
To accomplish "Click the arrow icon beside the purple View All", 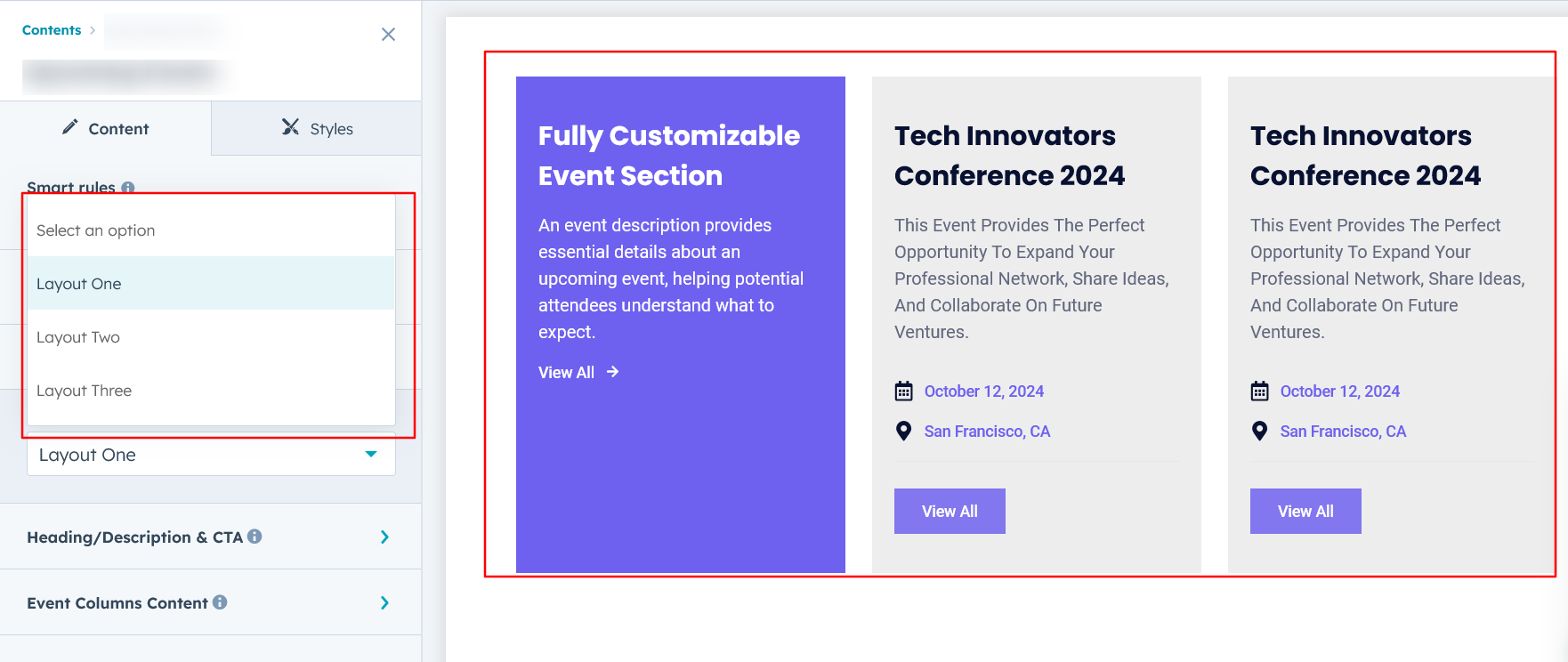I will point(612,372).
